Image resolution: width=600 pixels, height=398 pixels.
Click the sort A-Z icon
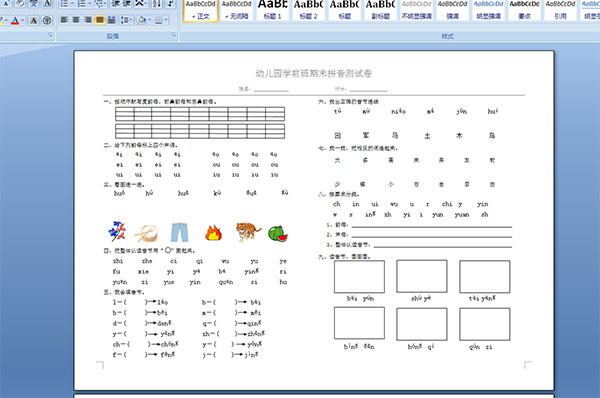coord(157,4)
